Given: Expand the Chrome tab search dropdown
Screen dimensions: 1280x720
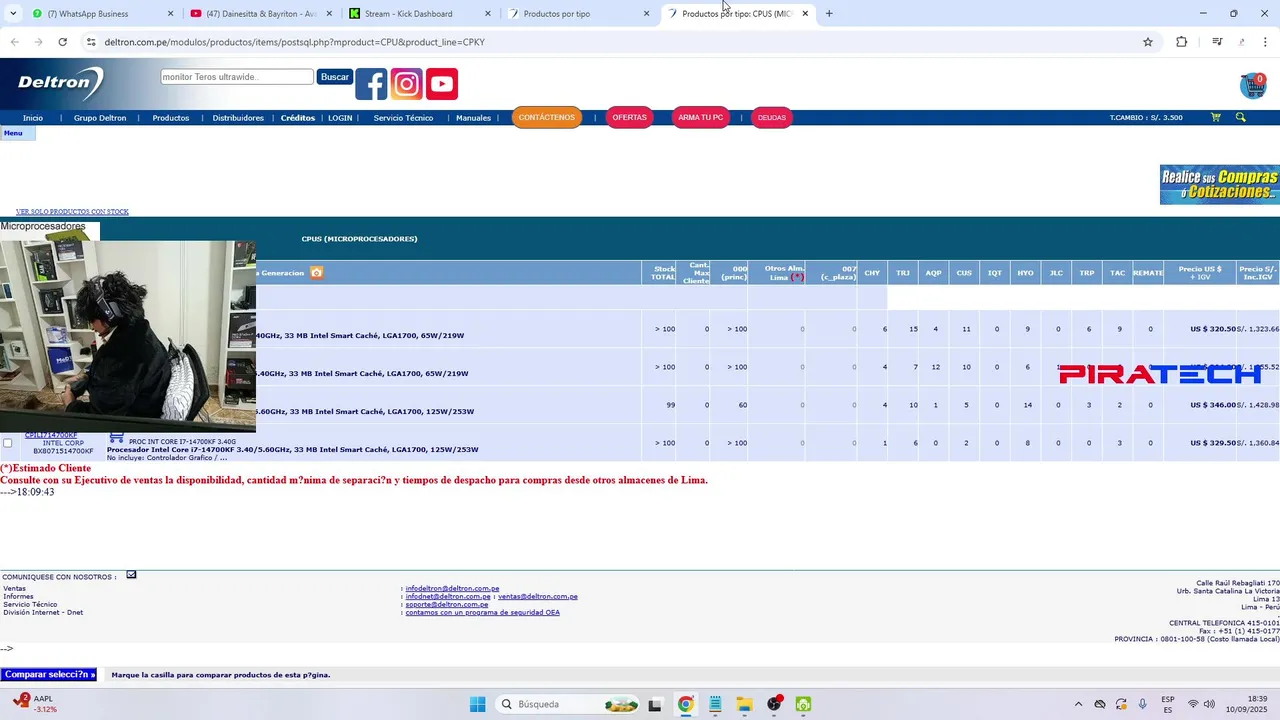Looking at the screenshot, I should point(12,14).
